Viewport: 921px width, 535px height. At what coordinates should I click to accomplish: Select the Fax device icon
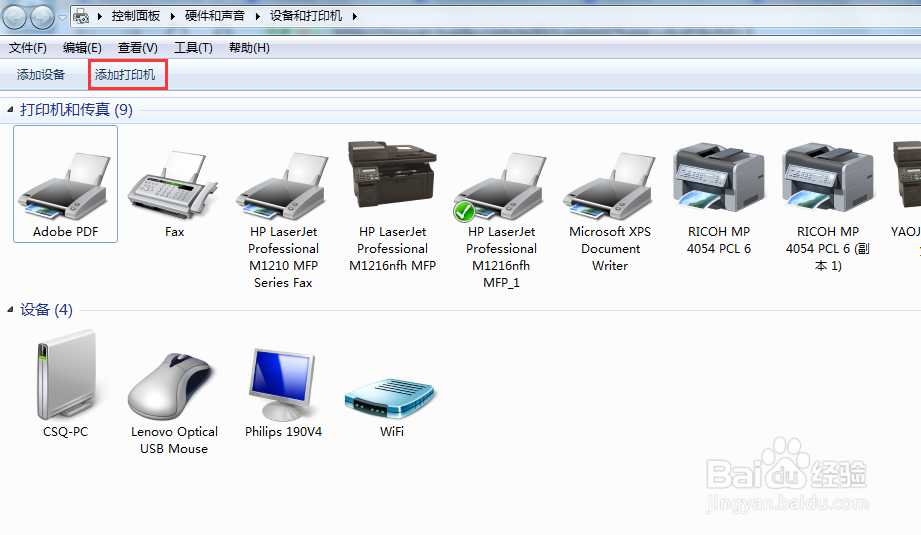tap(174, 183)
